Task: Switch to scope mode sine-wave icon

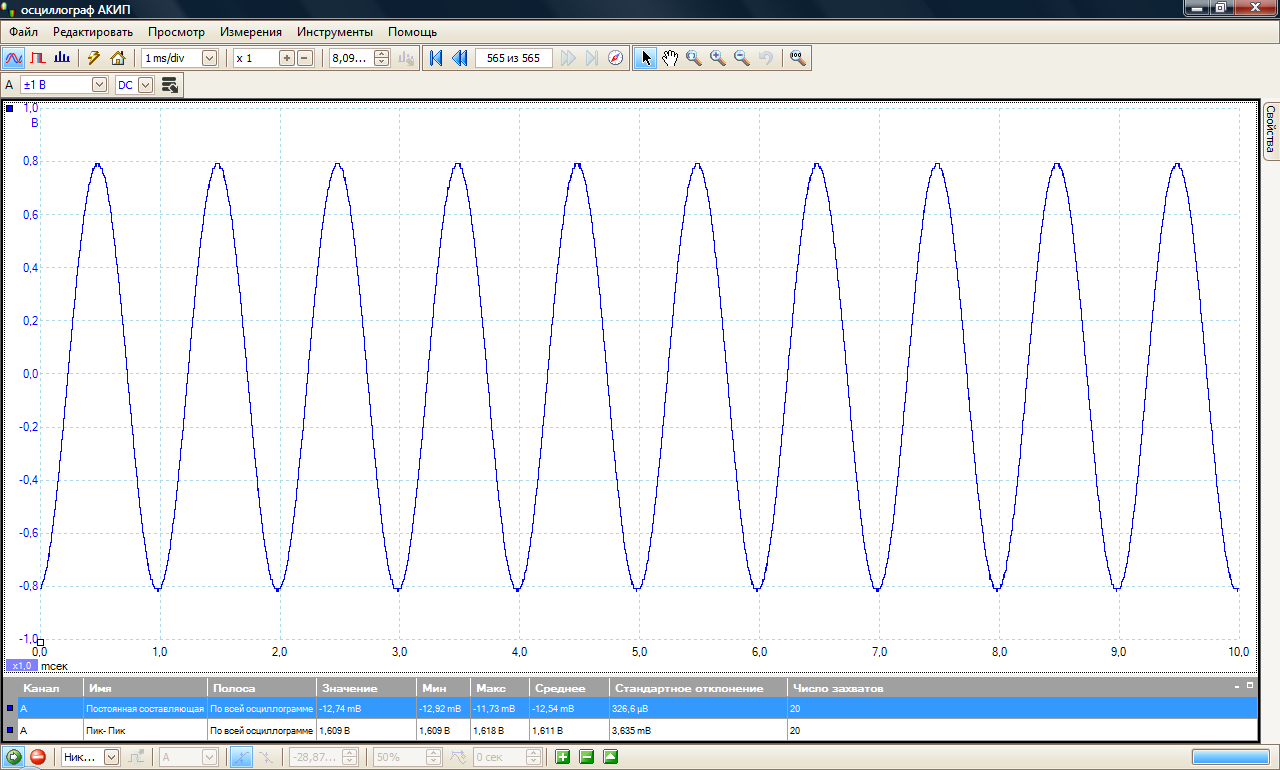Action: [14, 58]
